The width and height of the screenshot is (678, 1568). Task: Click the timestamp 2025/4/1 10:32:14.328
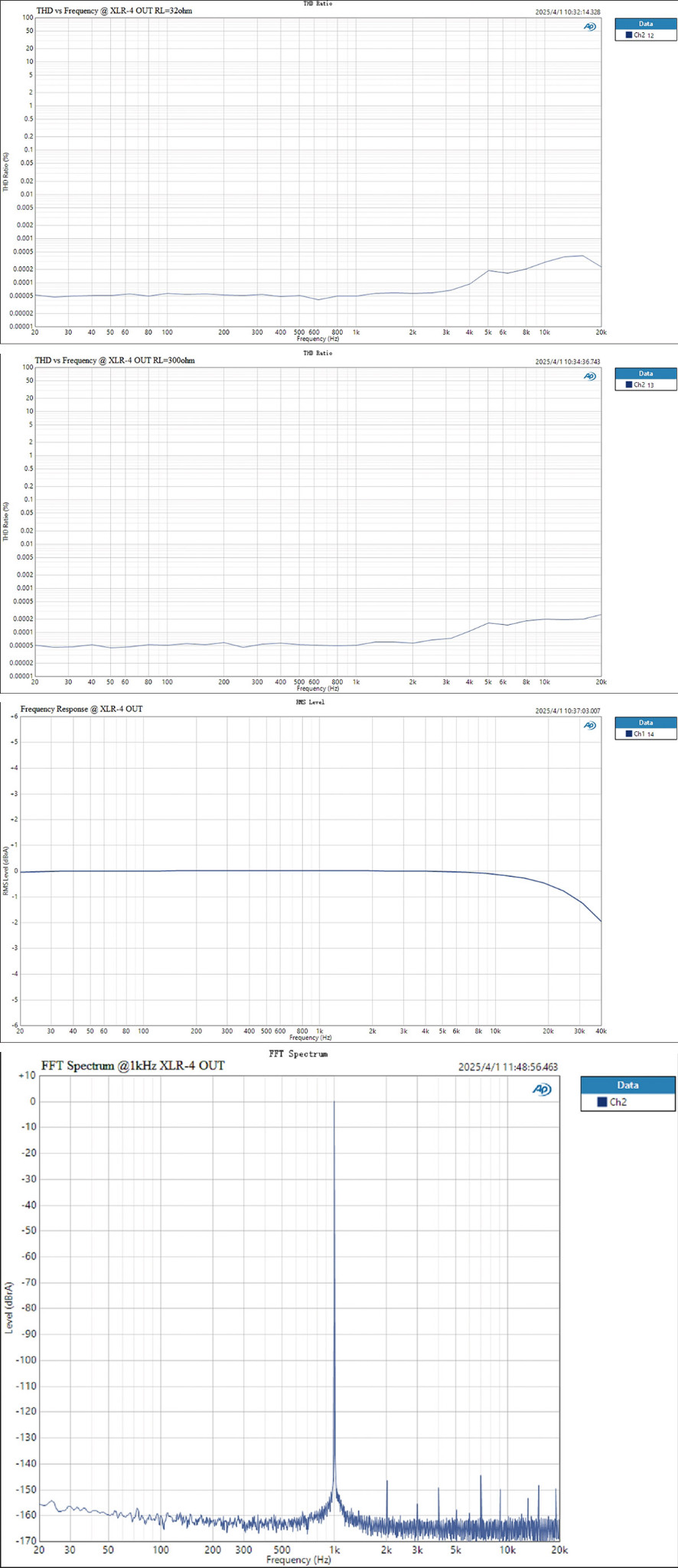(x=567, y=12)
